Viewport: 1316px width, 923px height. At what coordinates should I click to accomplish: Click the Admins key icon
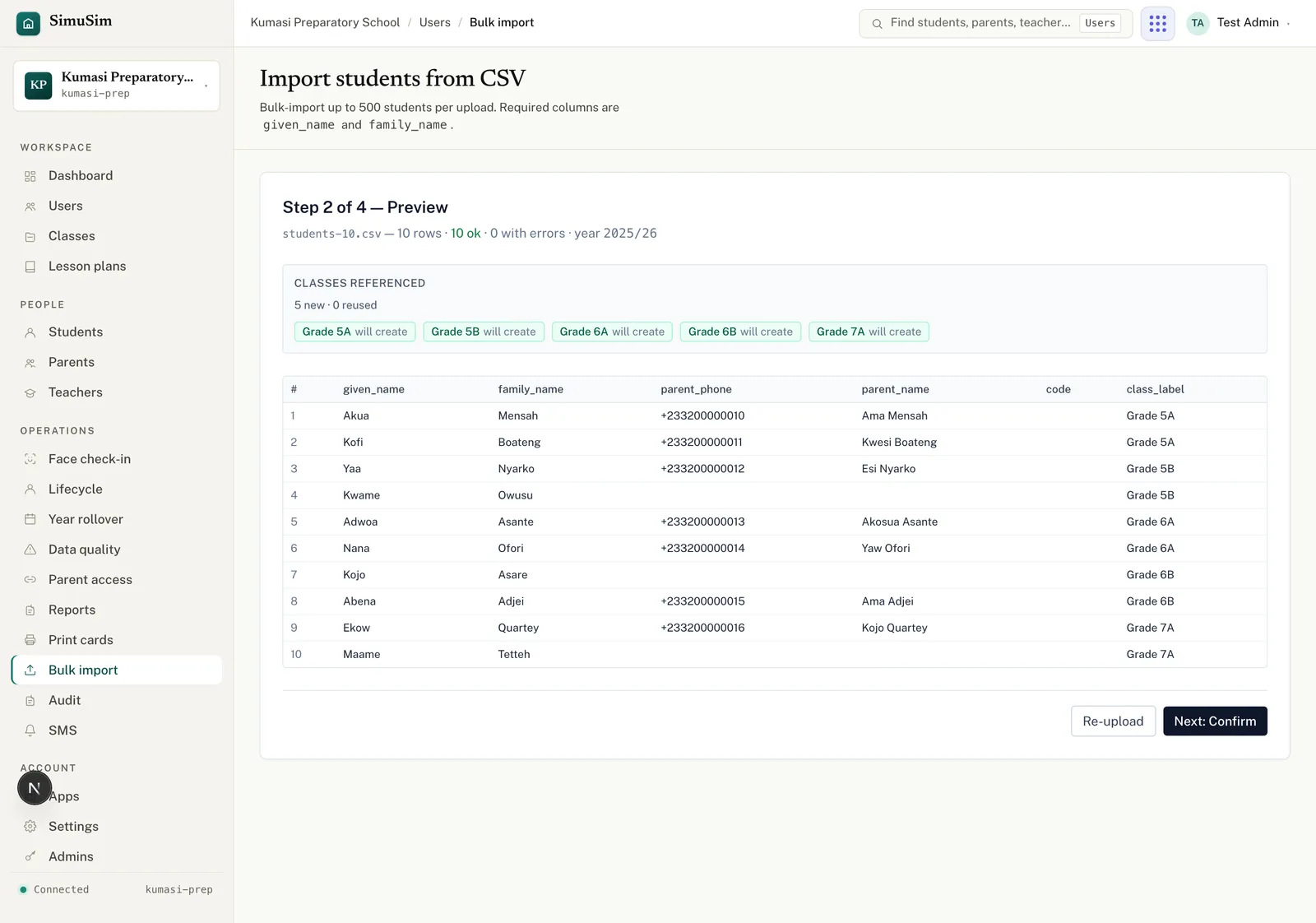30,856
